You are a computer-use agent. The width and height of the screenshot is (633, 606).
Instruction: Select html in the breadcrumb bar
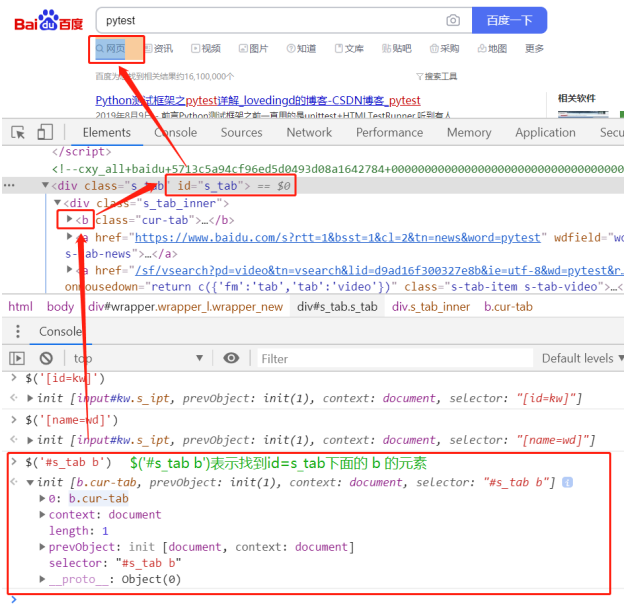point(20,307)
